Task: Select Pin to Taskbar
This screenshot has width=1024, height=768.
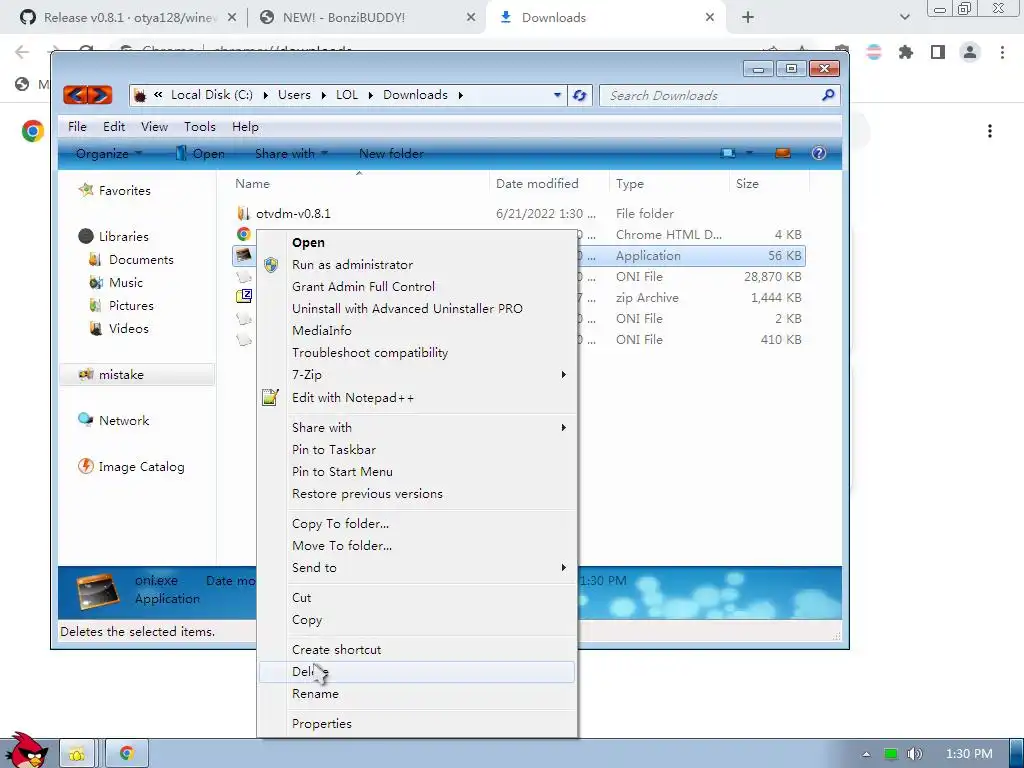Action: [417, 450]
